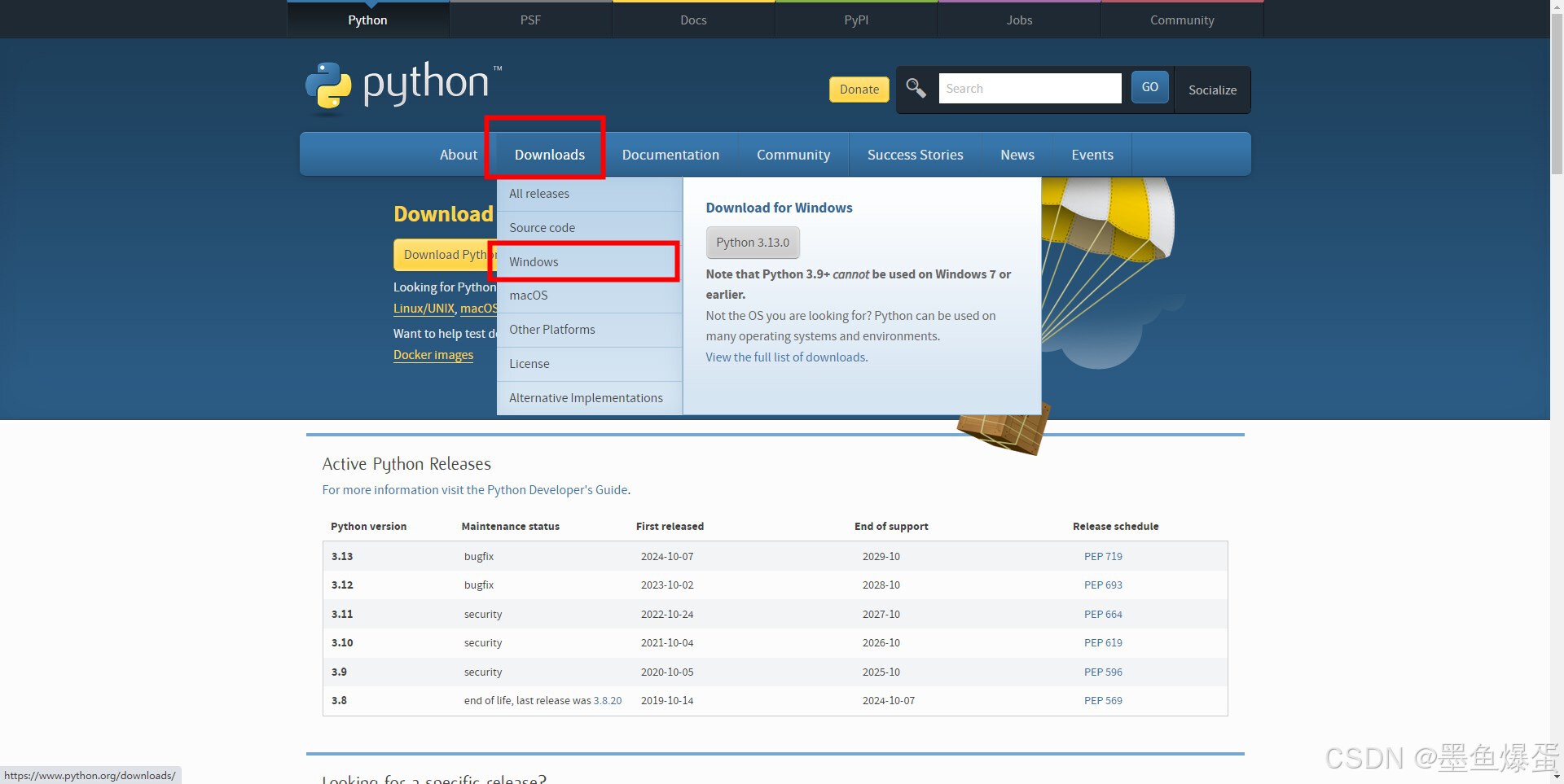Image resolution: width=1564 pixels, height=784 pixels.
Task: Open the Jobs tab
Action: [1019, 20]
